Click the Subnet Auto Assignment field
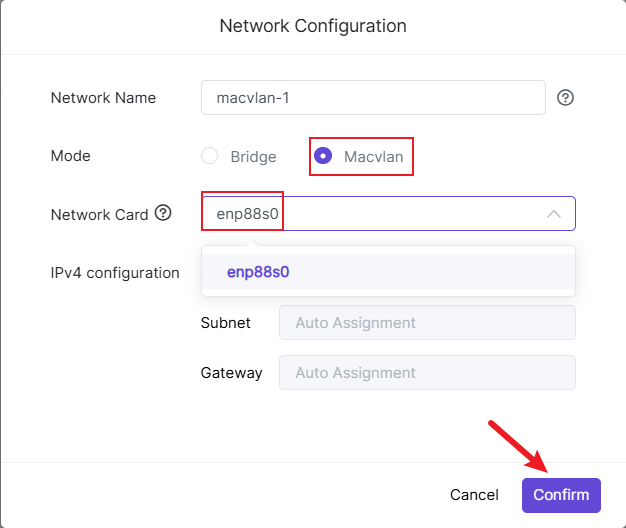The width and height of the screenshot is (626, 528). pos(427,323)
